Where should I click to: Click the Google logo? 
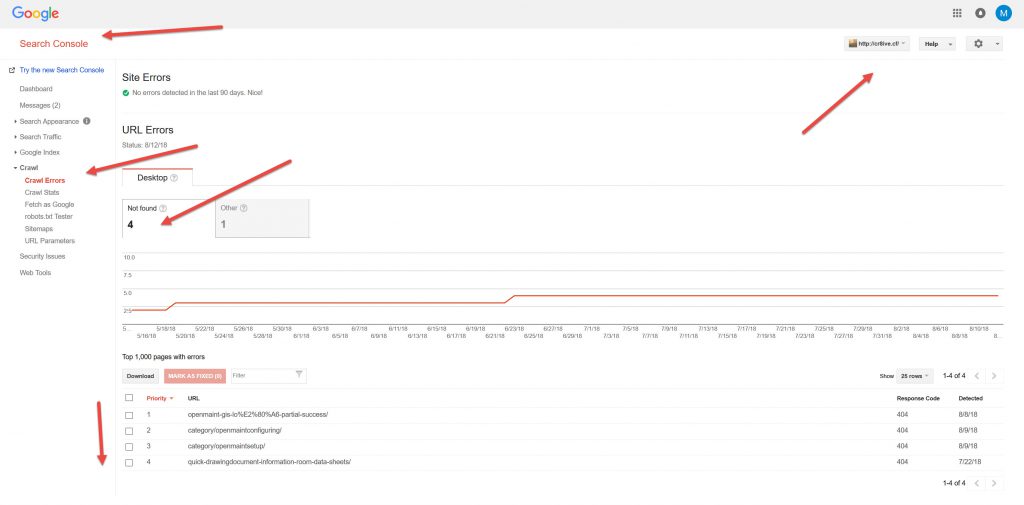coord(35,14)
